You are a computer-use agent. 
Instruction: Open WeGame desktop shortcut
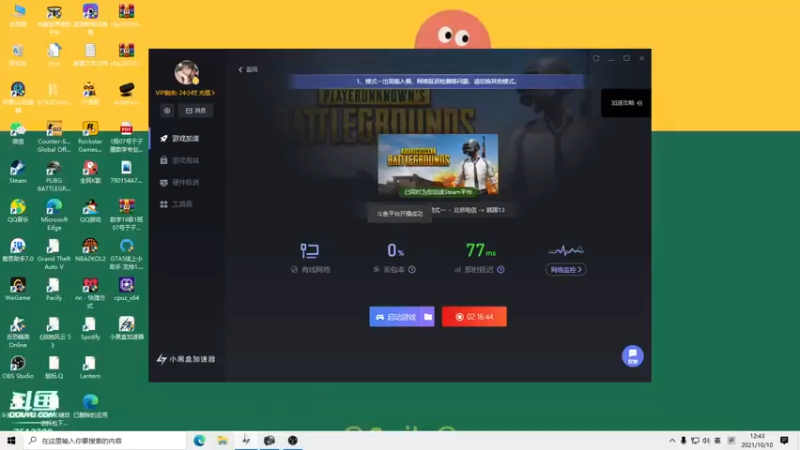point(17,289)
